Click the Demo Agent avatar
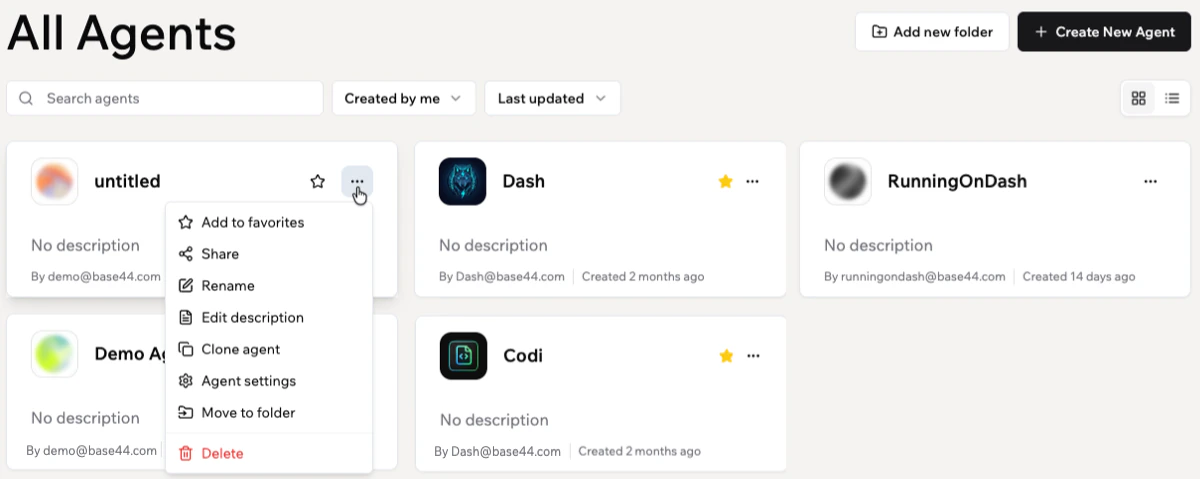This screenshot has width=1200, height=479. click(55, 353)
